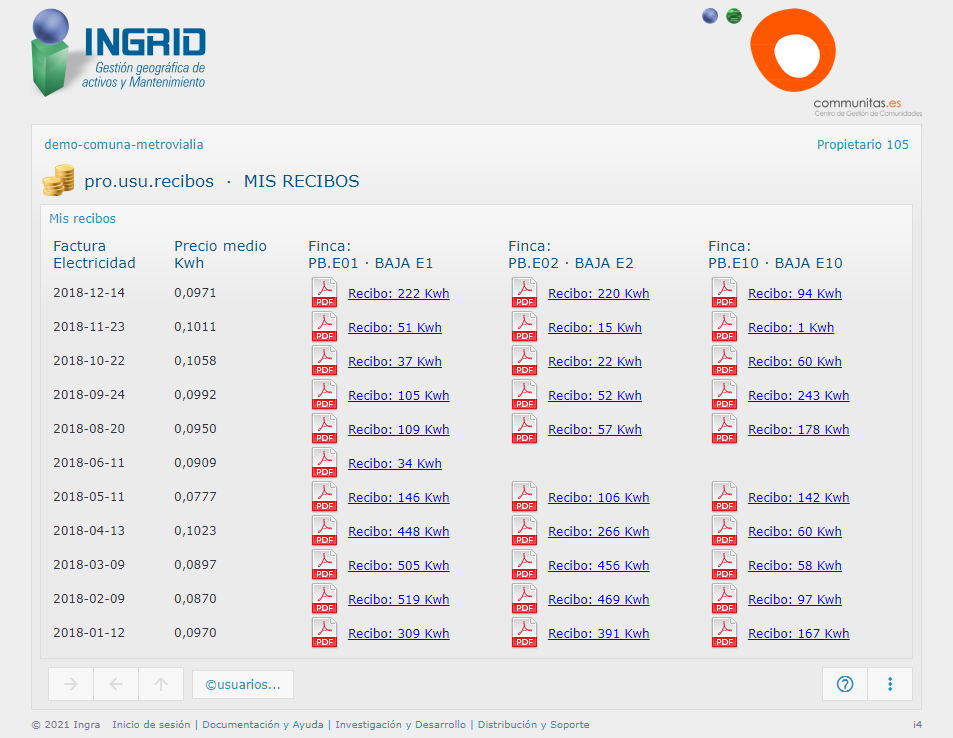953x738 pixels.
Task: Open the PDF icon for Recibo: 34 Kwh
Action: (324, 463)
